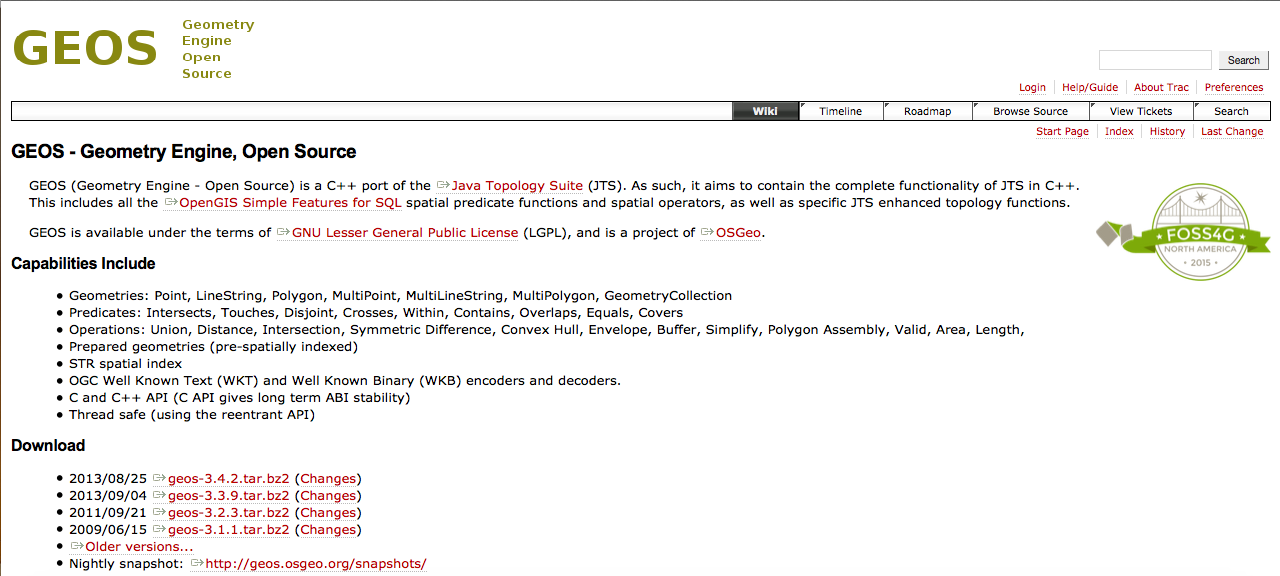1280x576 pixels.
Task: Follow the Java Topology Suite link
Action: coord(510,186)
